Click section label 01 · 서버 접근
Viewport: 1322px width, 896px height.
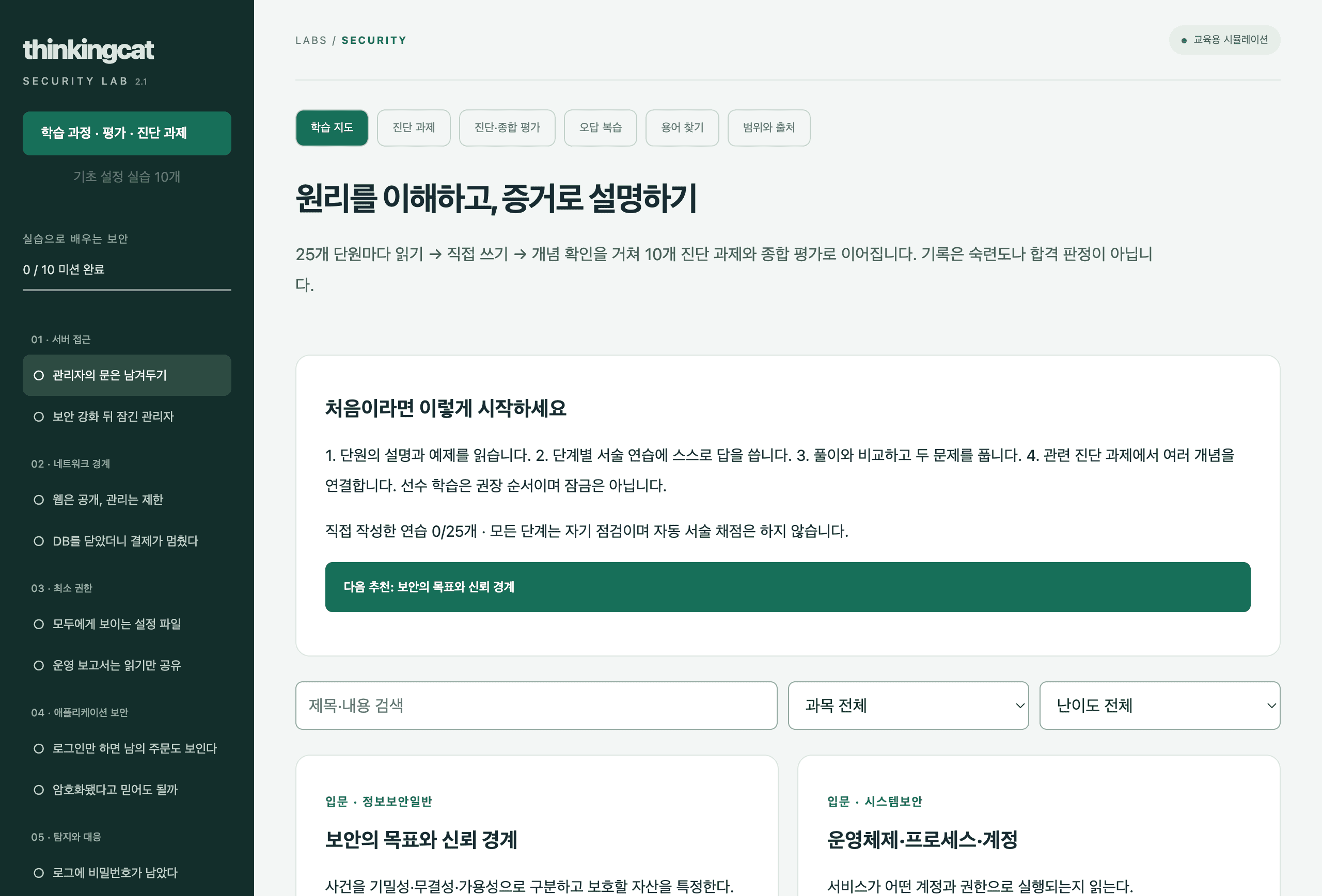(x=61, y=340)
